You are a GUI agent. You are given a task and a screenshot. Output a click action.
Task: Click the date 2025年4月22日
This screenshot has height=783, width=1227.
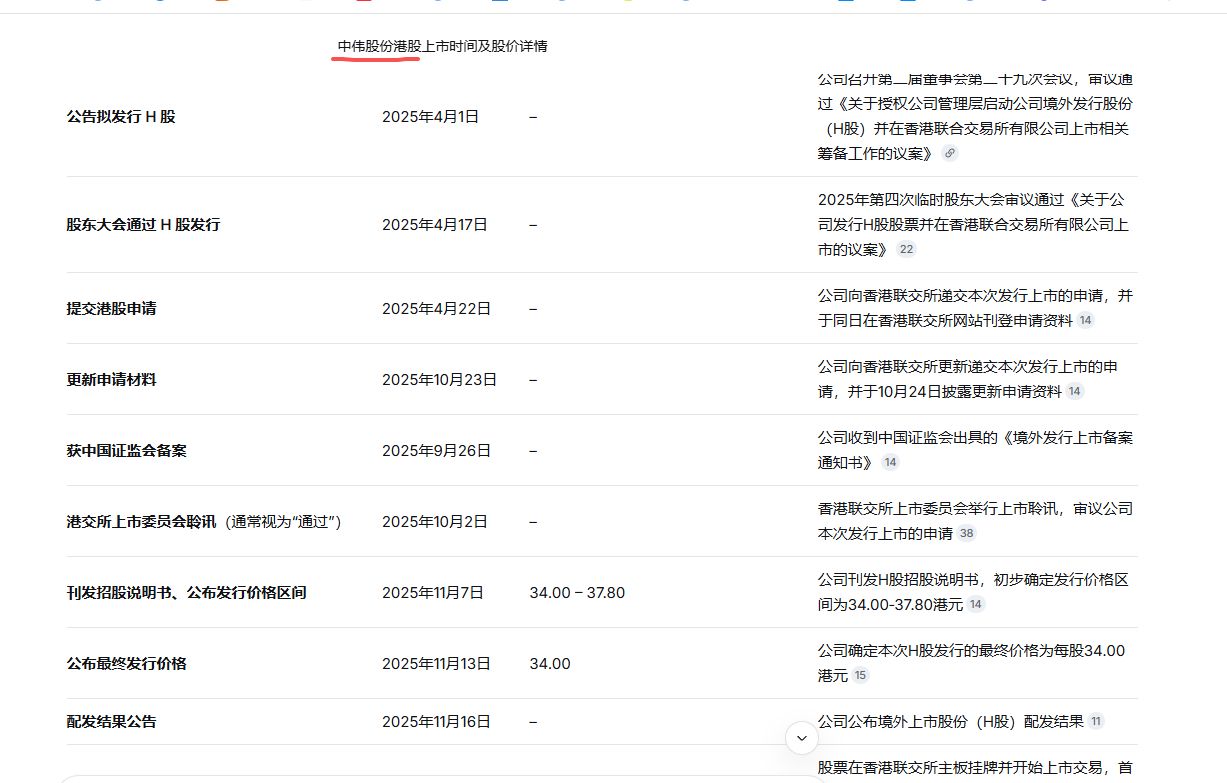coord(436,308)
